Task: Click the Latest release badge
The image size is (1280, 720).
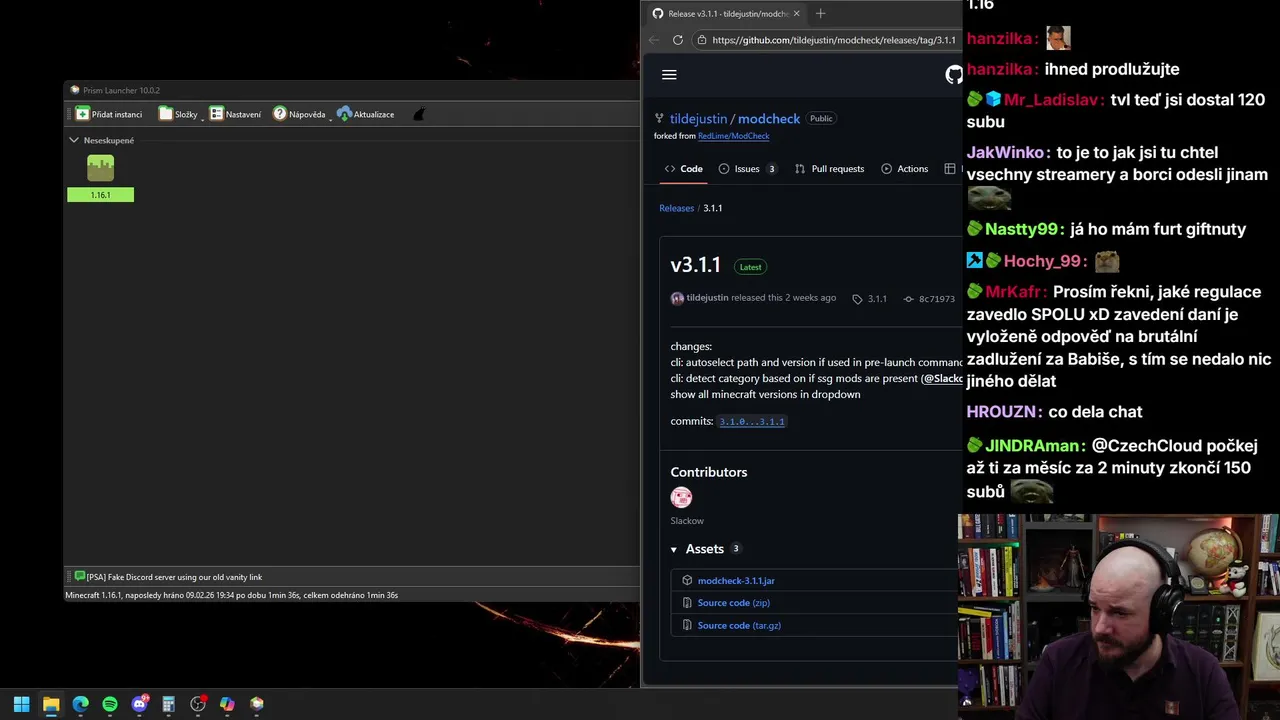Action: tap(750, 267)
